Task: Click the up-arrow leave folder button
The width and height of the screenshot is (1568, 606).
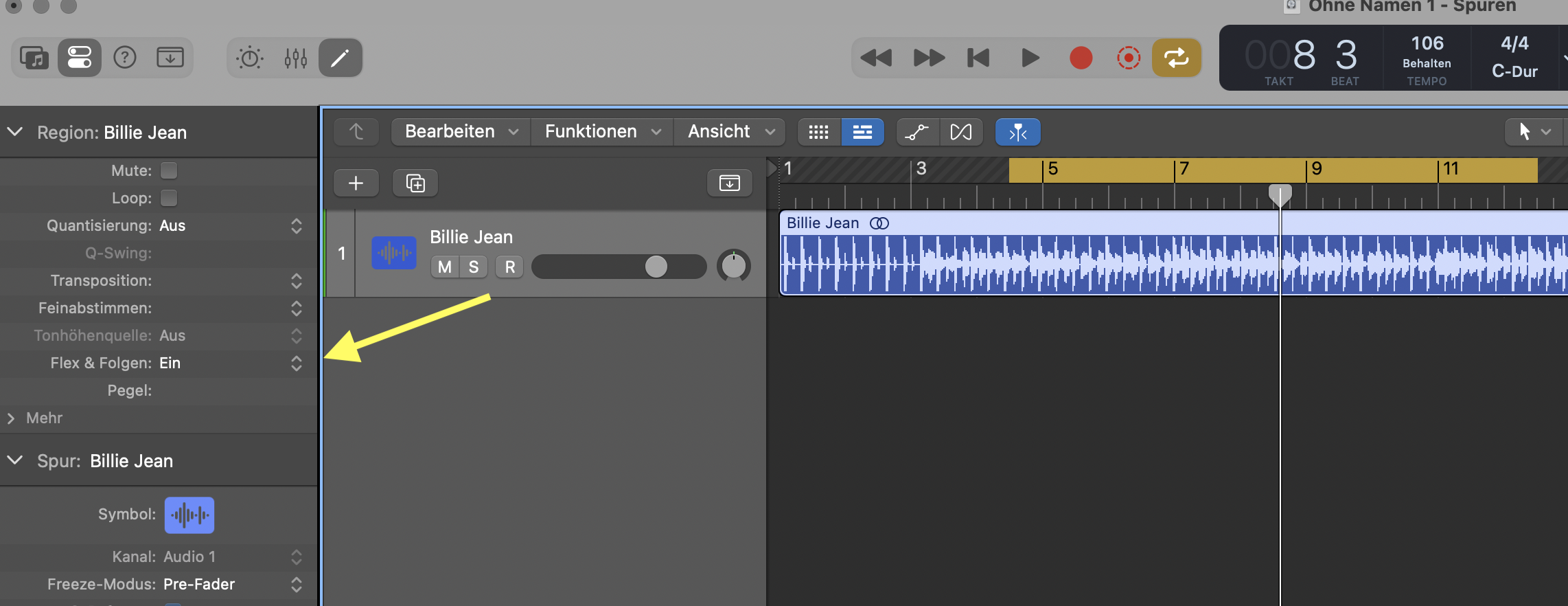Action: click(356, 132)
